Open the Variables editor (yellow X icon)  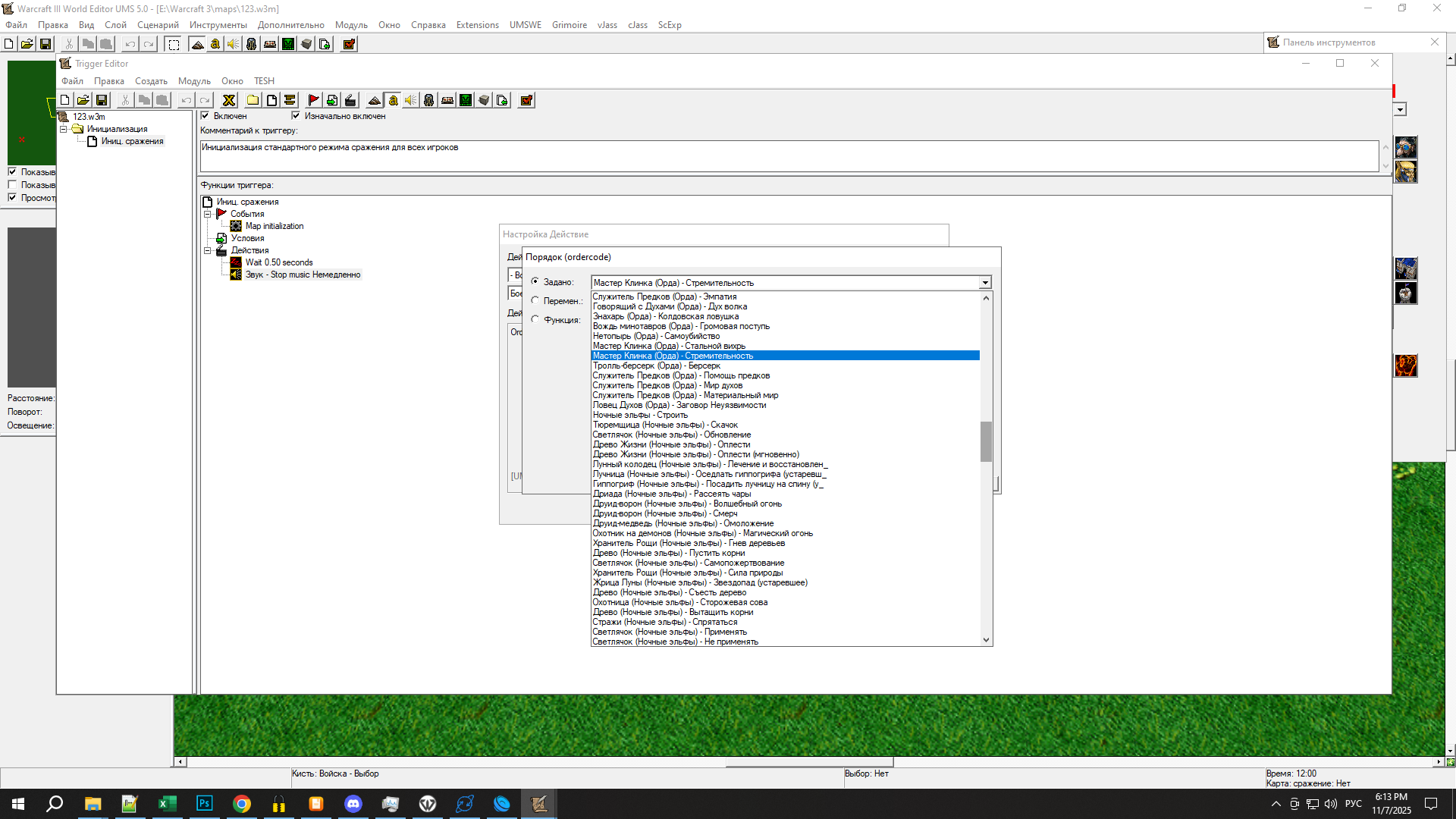[228, 100]
